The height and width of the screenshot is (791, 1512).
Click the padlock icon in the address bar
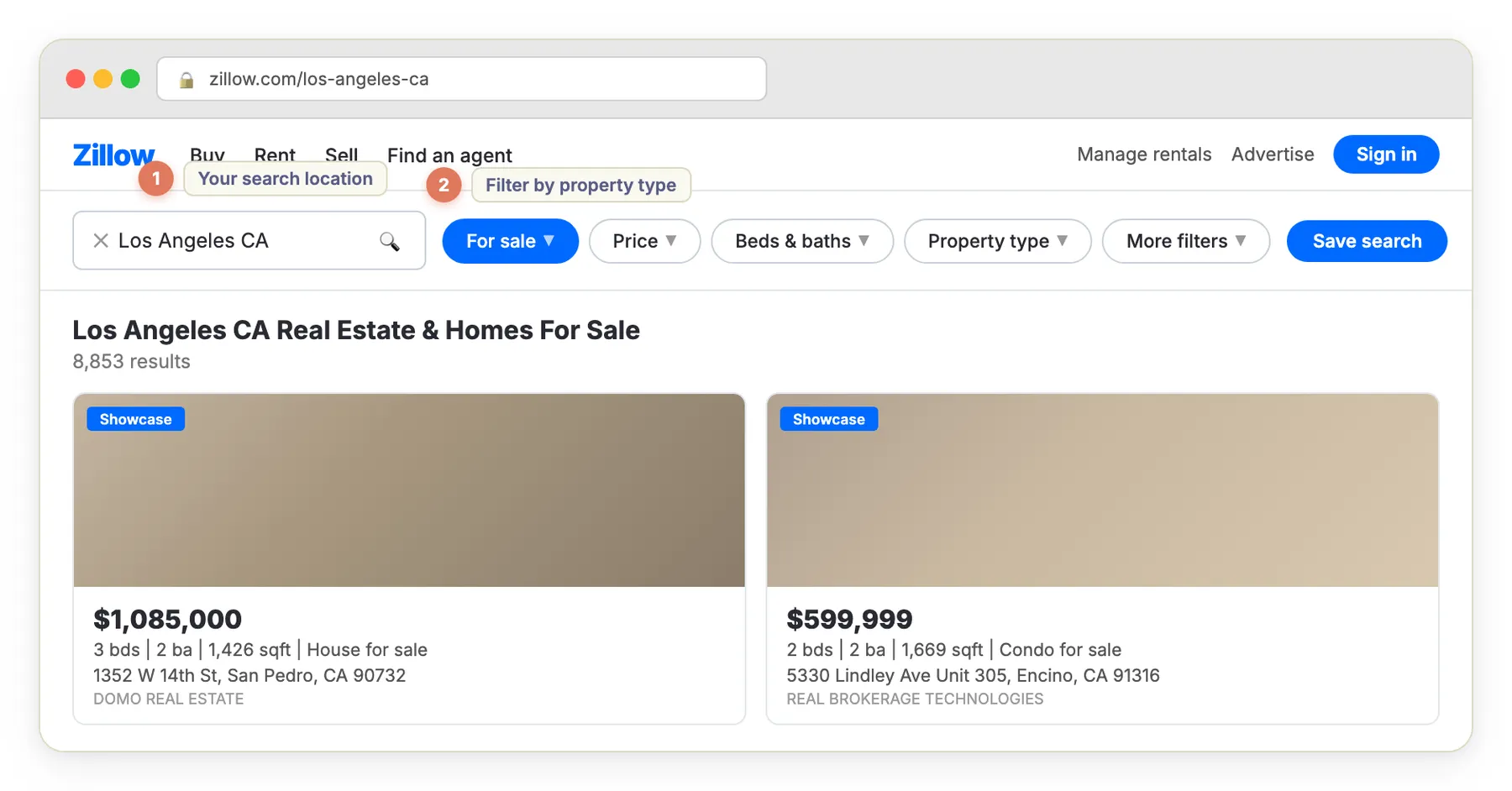tap(186, 79)
